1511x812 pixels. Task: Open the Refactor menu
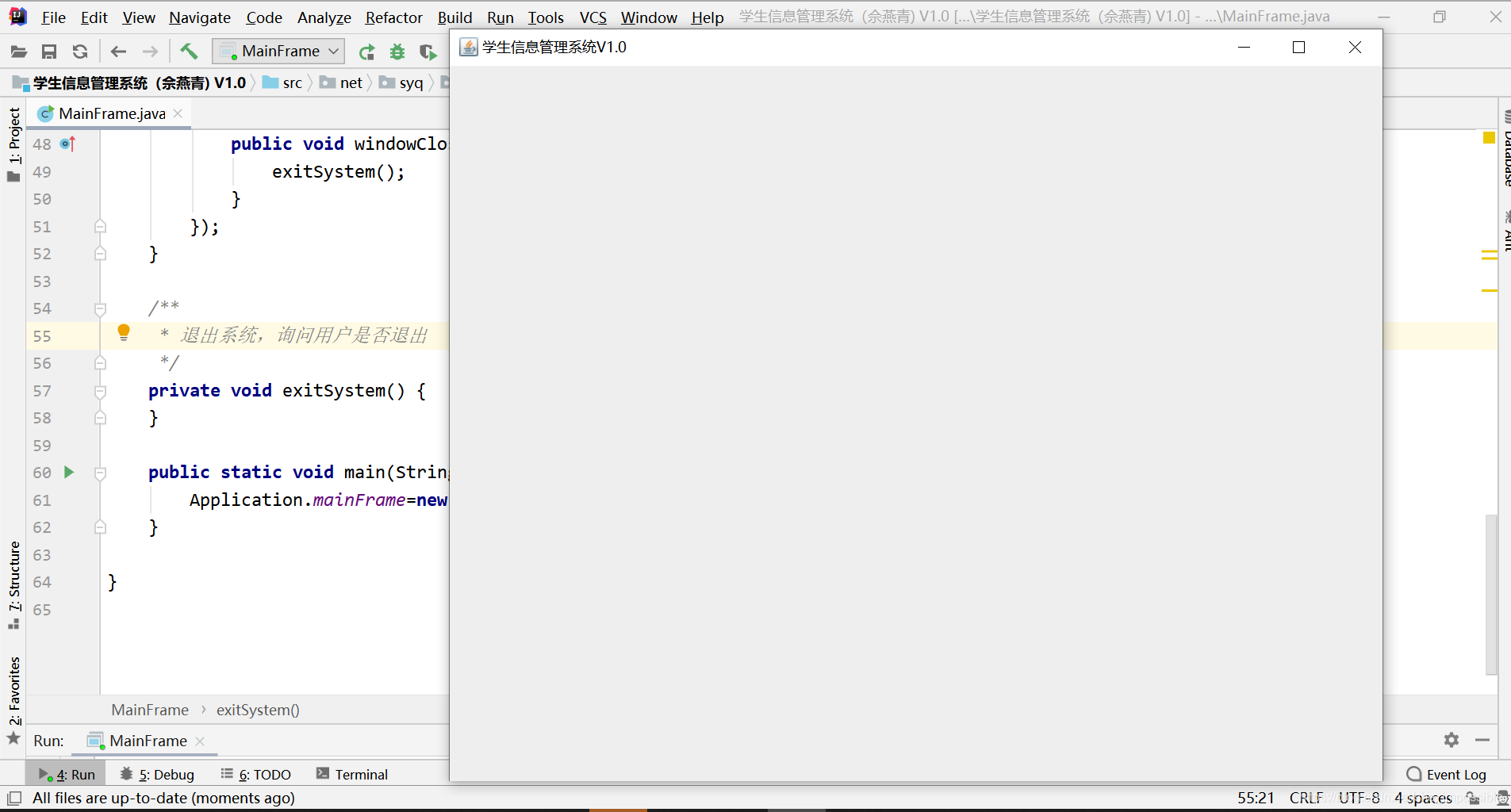pos(393,17)
